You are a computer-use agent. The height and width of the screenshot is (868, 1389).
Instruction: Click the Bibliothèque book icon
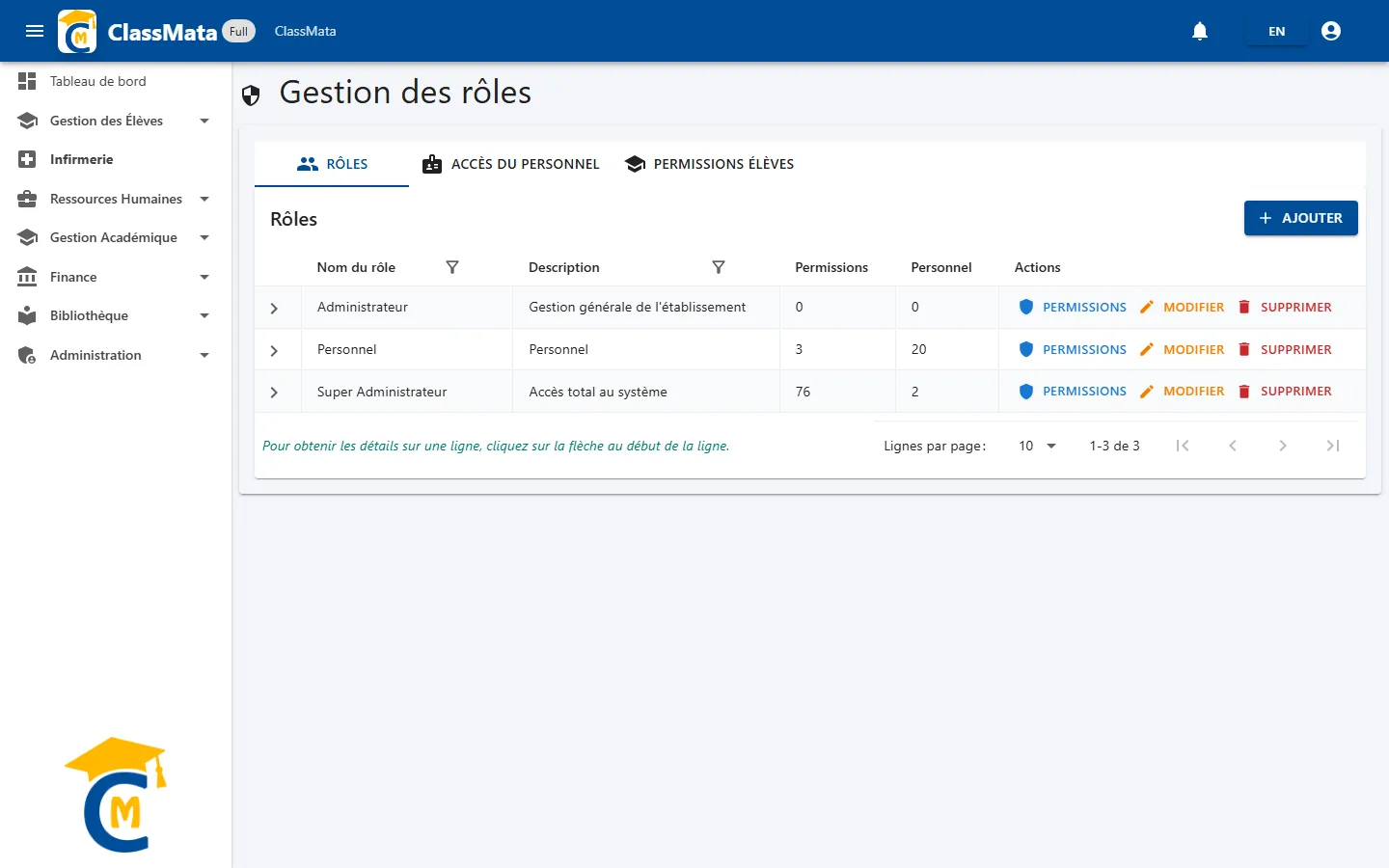click(27, 315)
